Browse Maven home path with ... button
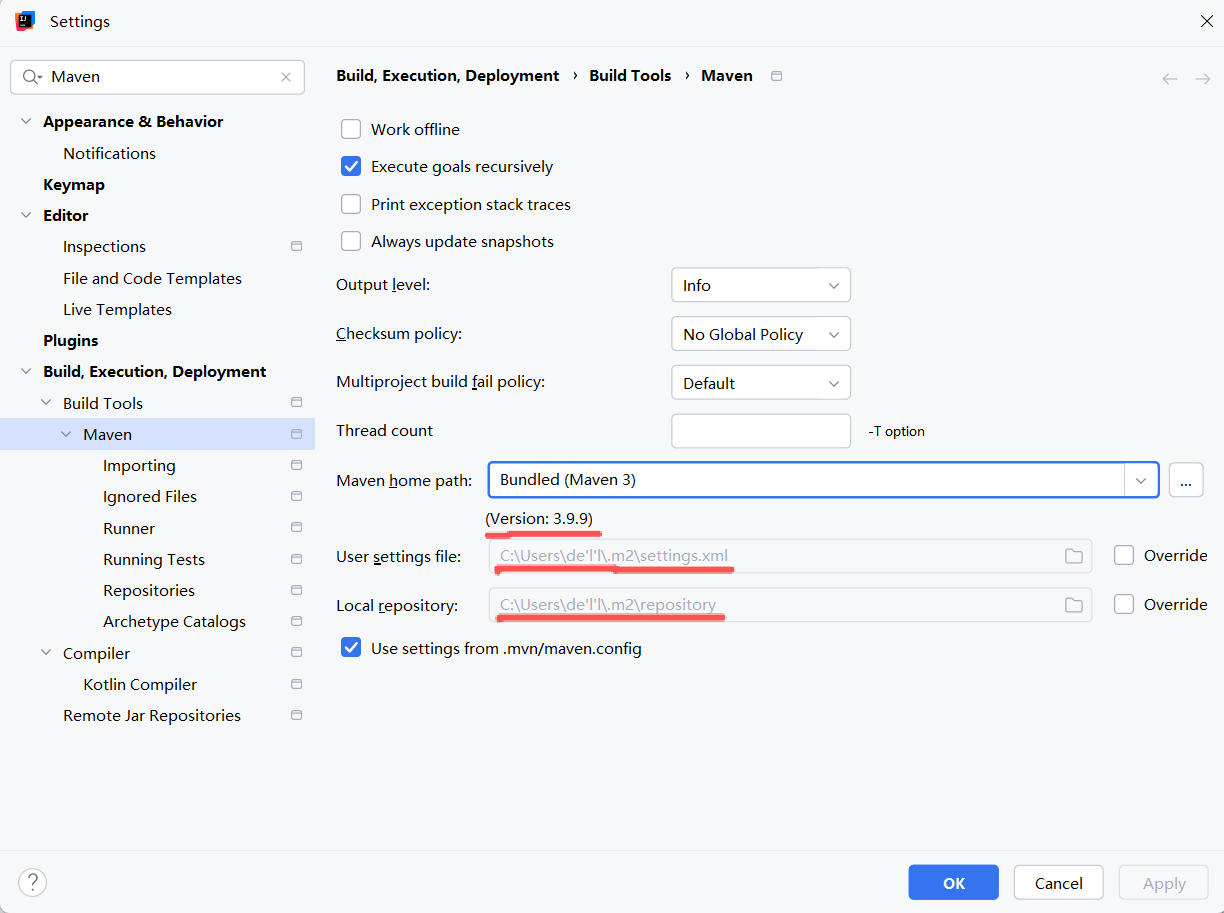 click(1185, 480)
